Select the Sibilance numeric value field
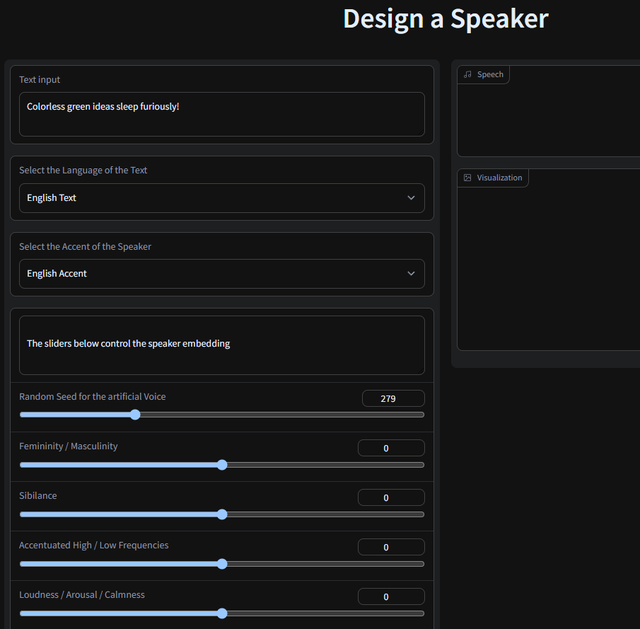640x629 pixels. (391, 497)
